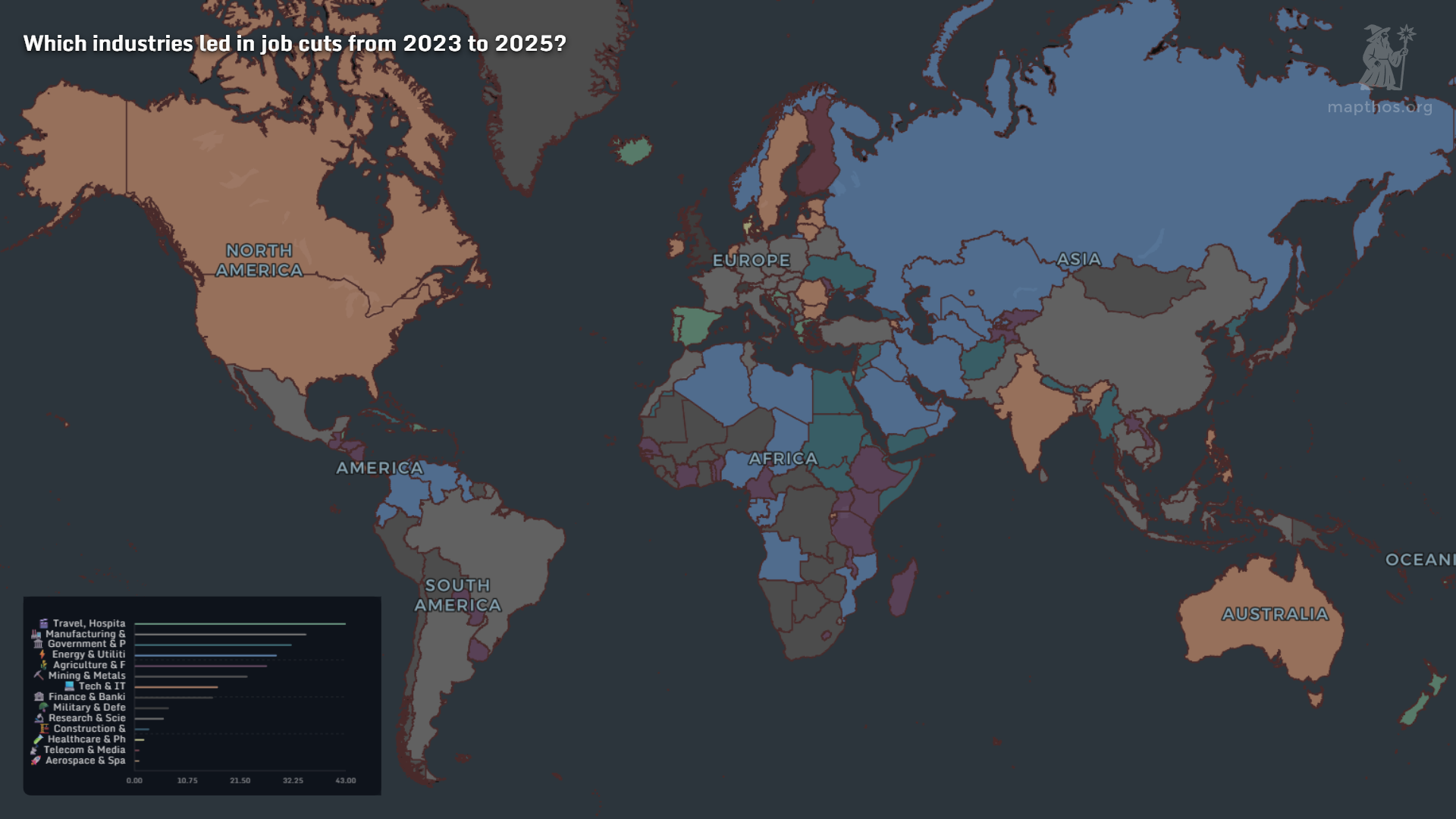Click the Travel & Hospitality train icon

(x=43, y=623)
